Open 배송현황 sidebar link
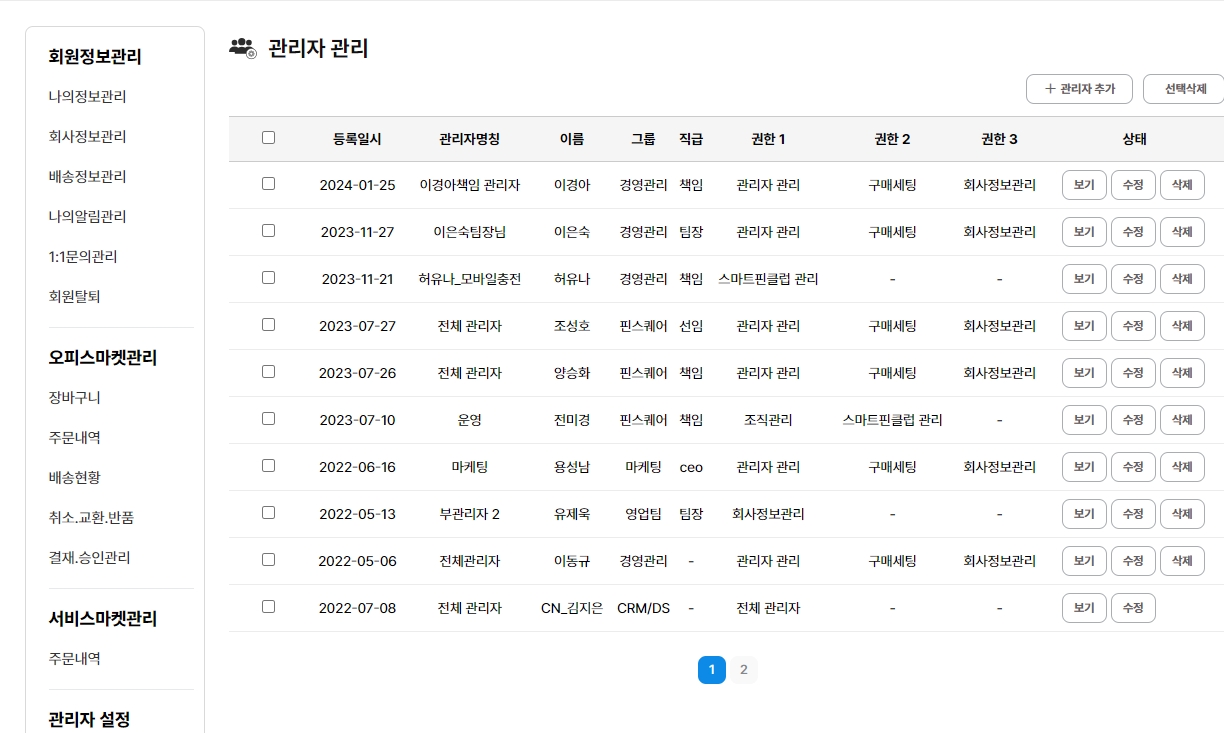Image resolution: width=1224 pixels, height=733 pixels. click(74, 478)
